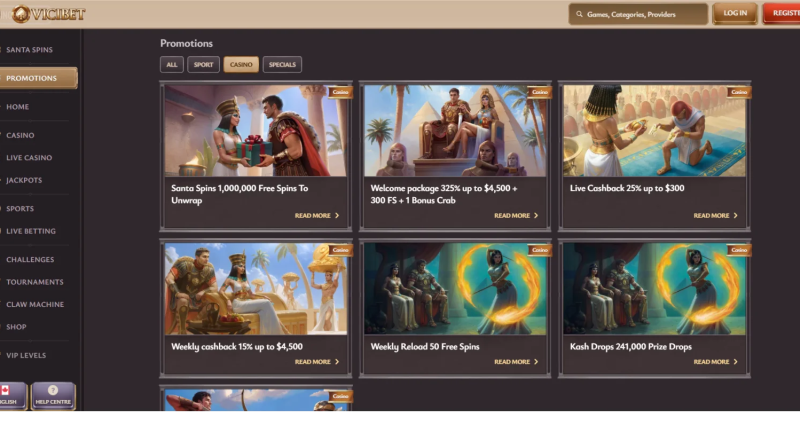Screen dimensions: 800x440
Task: Select the SPORT promotions filter
Action: click(x=203, y=64)
